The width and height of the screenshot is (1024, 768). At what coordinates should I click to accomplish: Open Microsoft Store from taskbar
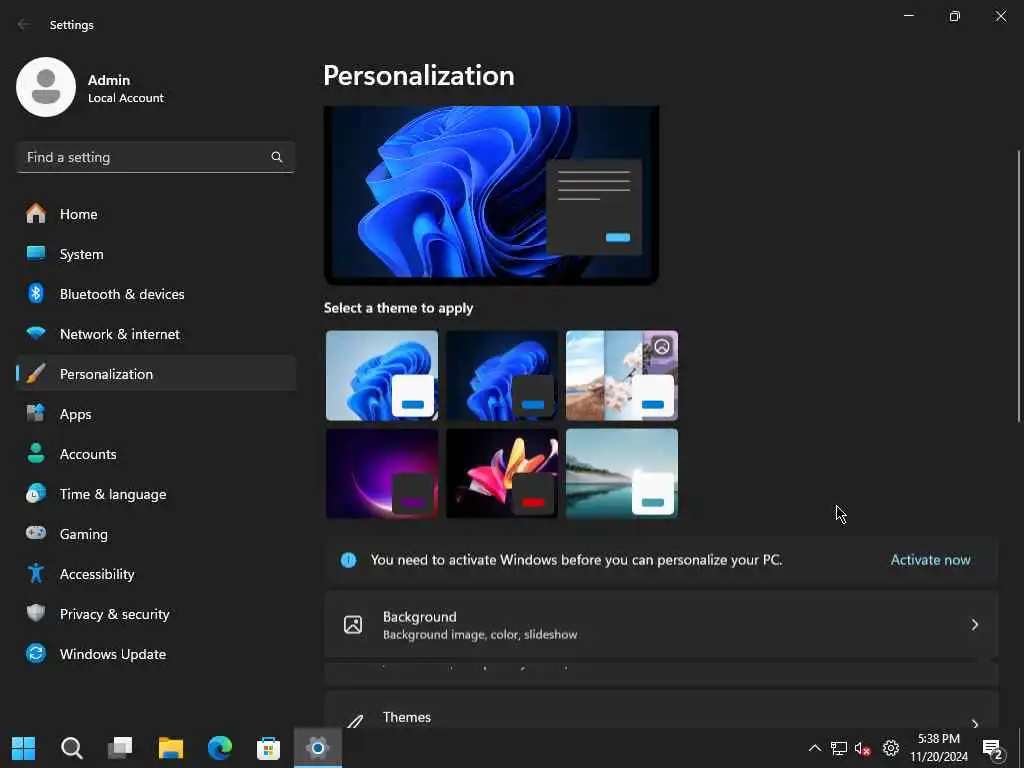(268, 748)
